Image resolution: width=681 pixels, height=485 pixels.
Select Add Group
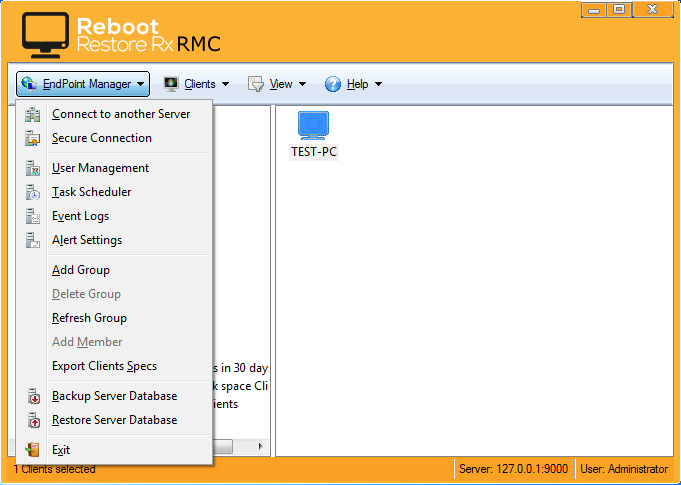114,270
